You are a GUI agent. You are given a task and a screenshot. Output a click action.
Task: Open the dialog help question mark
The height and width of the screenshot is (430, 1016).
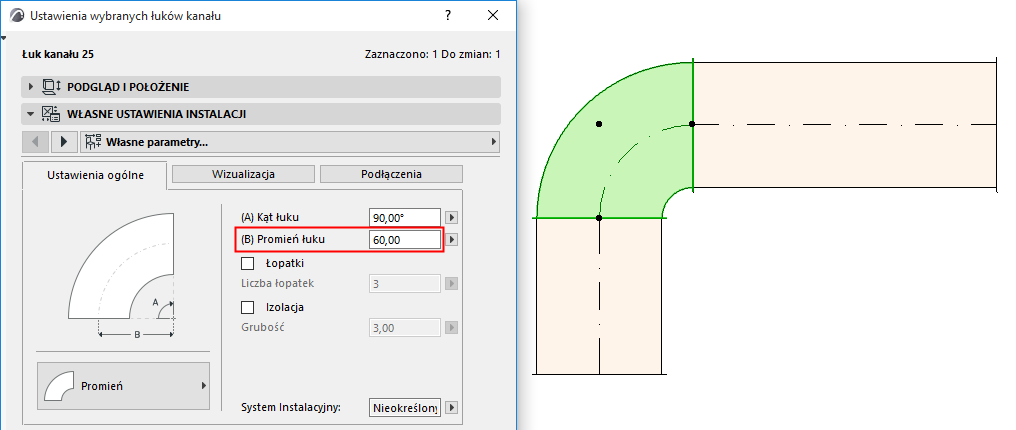click(448, 16)
